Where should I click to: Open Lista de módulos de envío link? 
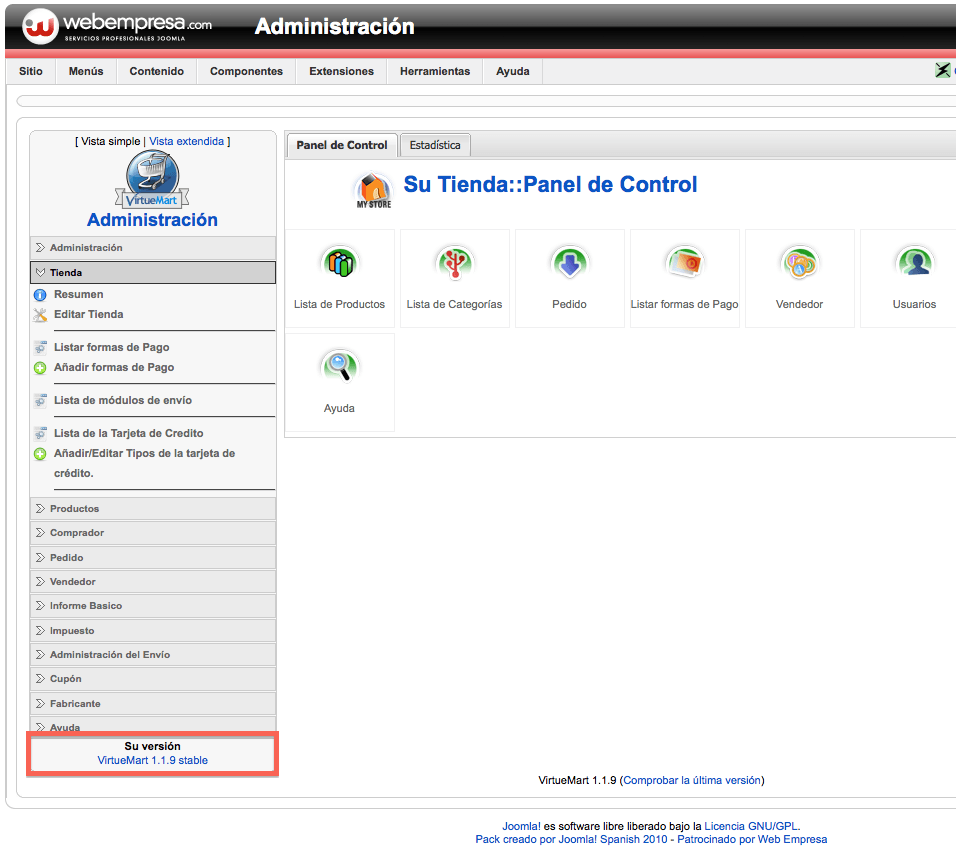[123, 400]
